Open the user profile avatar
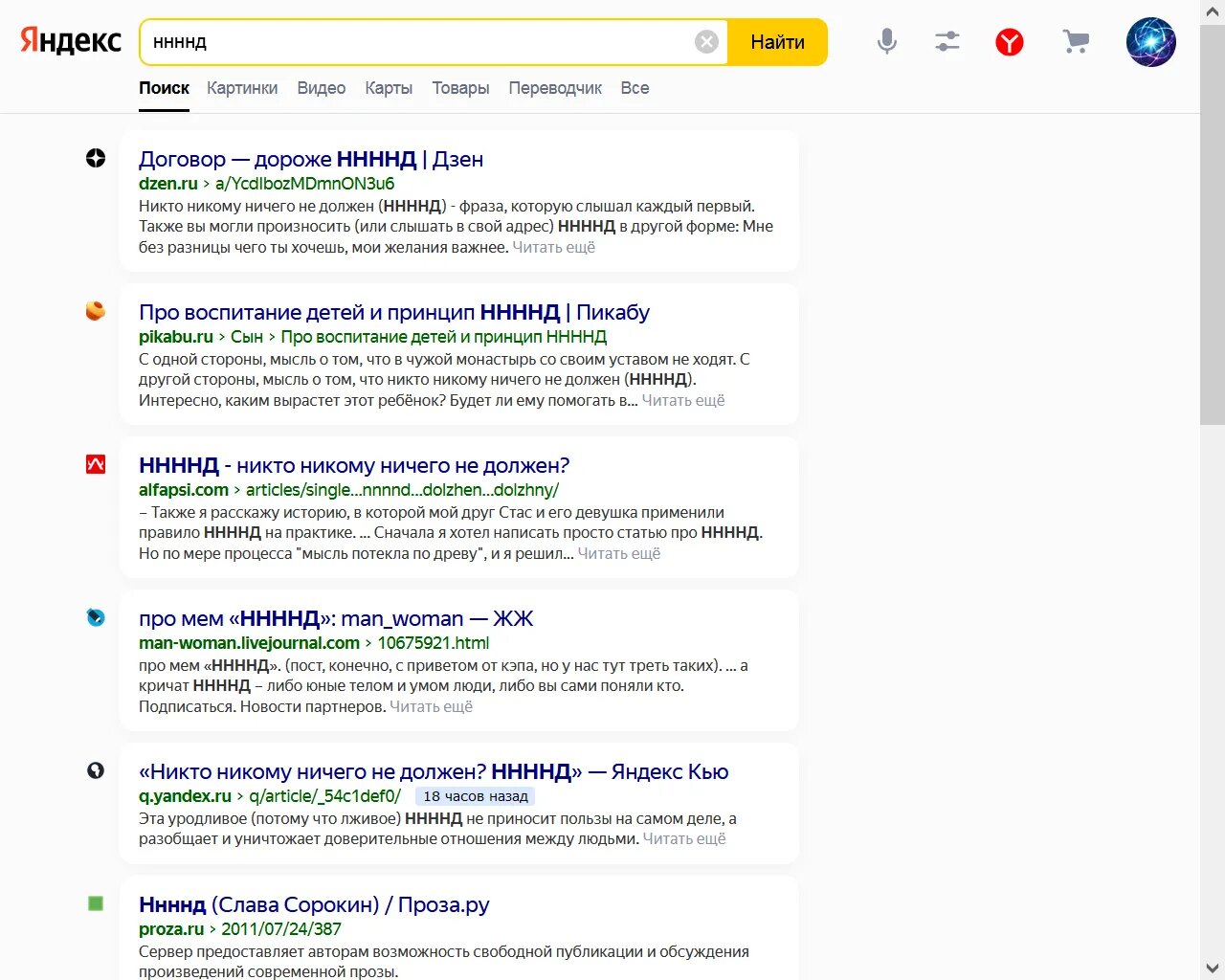Screen dimensions: 1225x980 tap(1151, 42)
